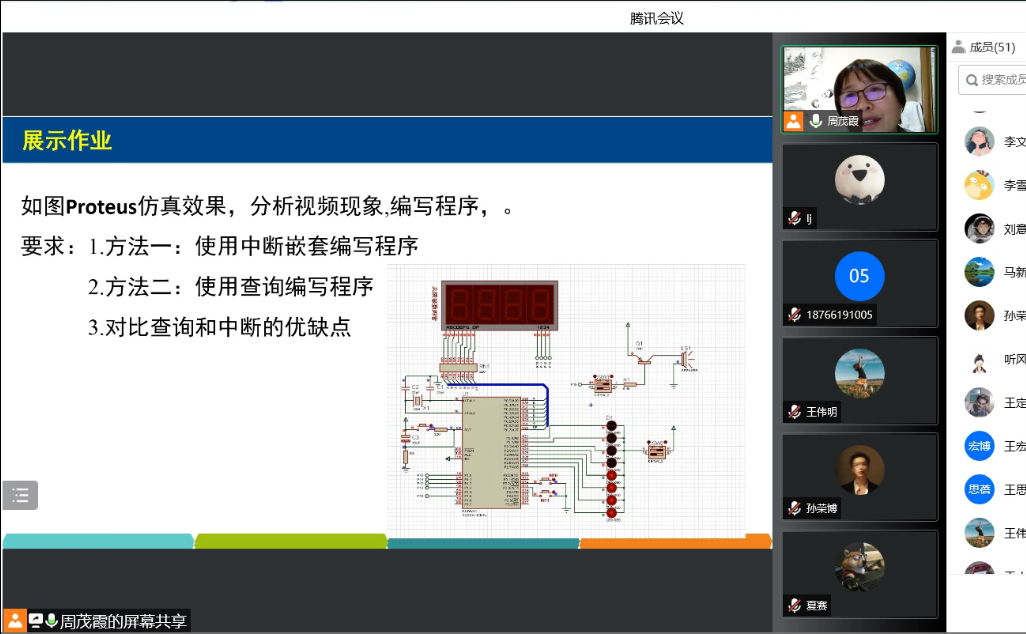This screenshot has width=1026, height=634.
Task: Click the orange host icon on 周茂霞's video
Action: [793, 121]
